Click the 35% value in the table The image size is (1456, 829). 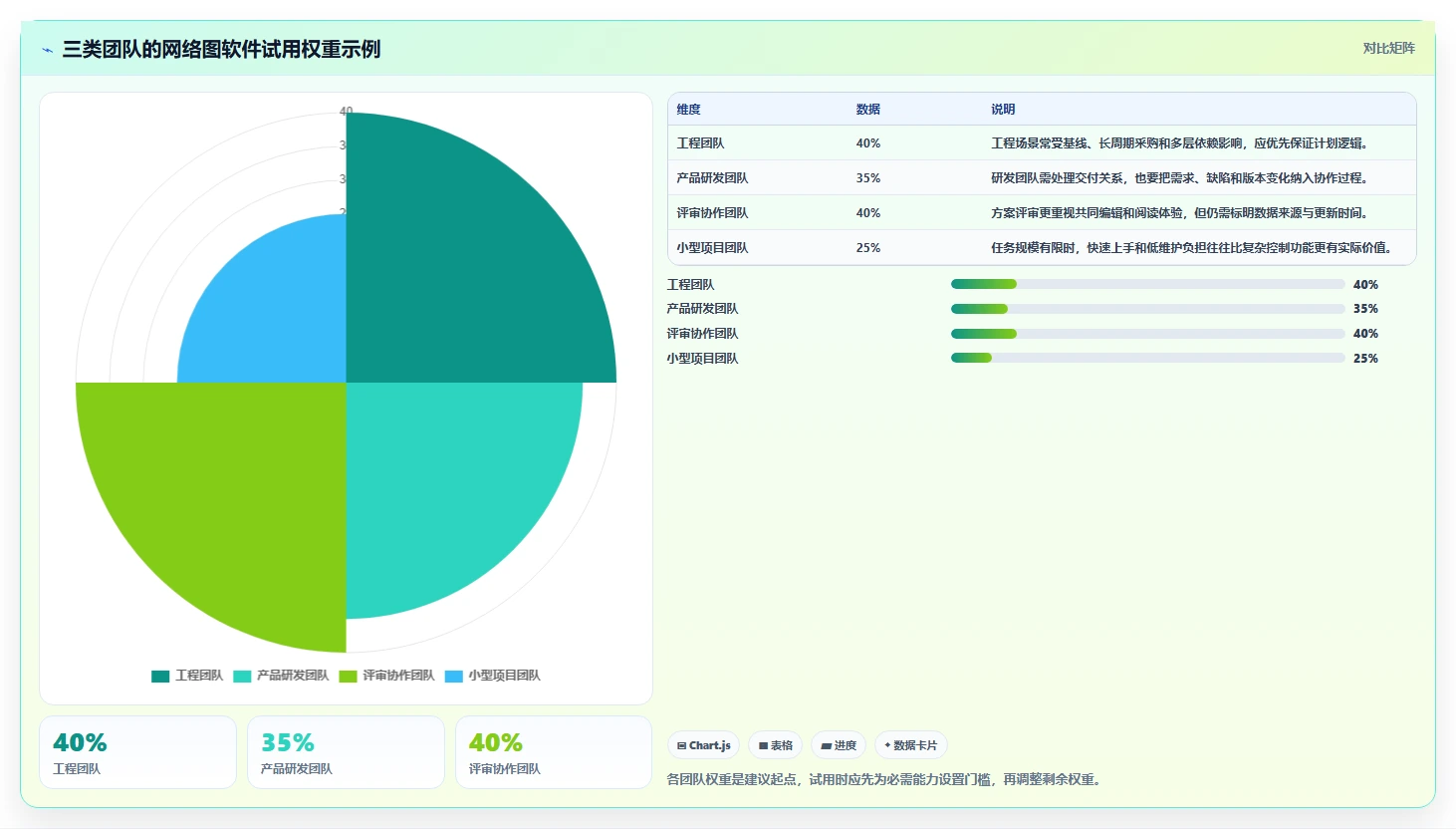coord(868,178)
